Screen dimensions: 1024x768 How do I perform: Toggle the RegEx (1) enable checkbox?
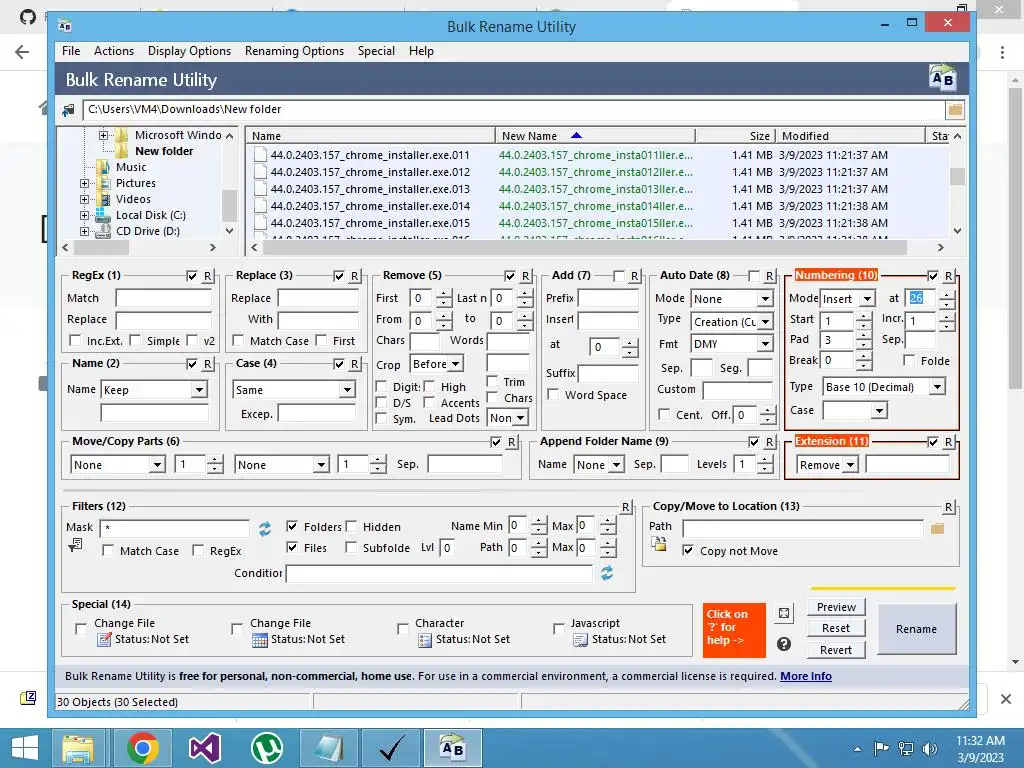point(191,276)
